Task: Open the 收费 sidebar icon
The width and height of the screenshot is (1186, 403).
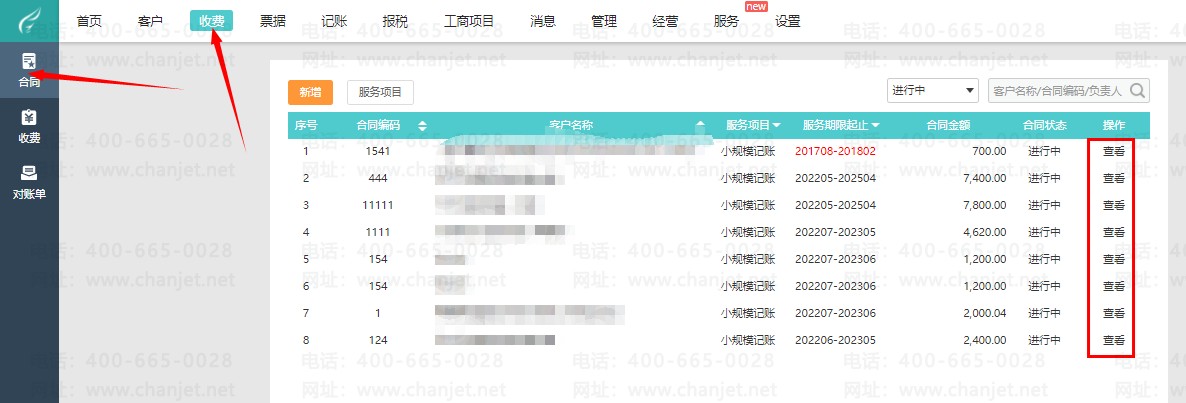Action: (29, 126)
